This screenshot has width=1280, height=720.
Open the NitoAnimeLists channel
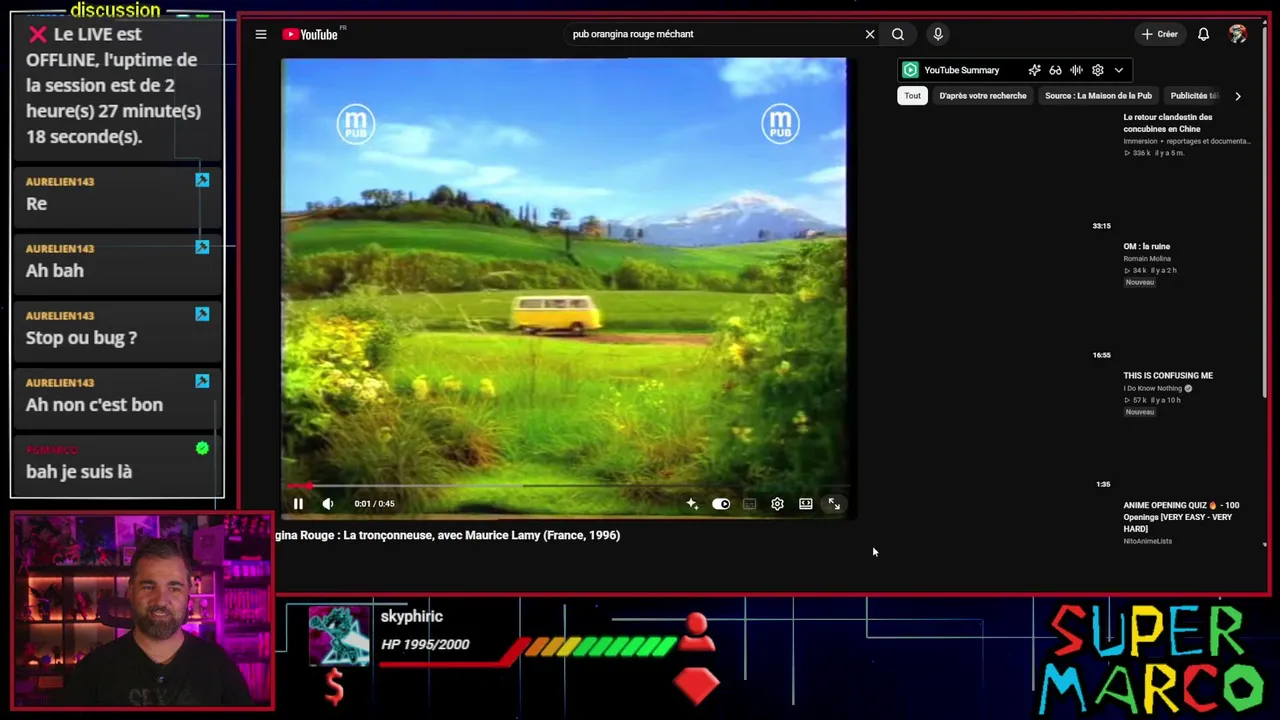pos(1148,541)
